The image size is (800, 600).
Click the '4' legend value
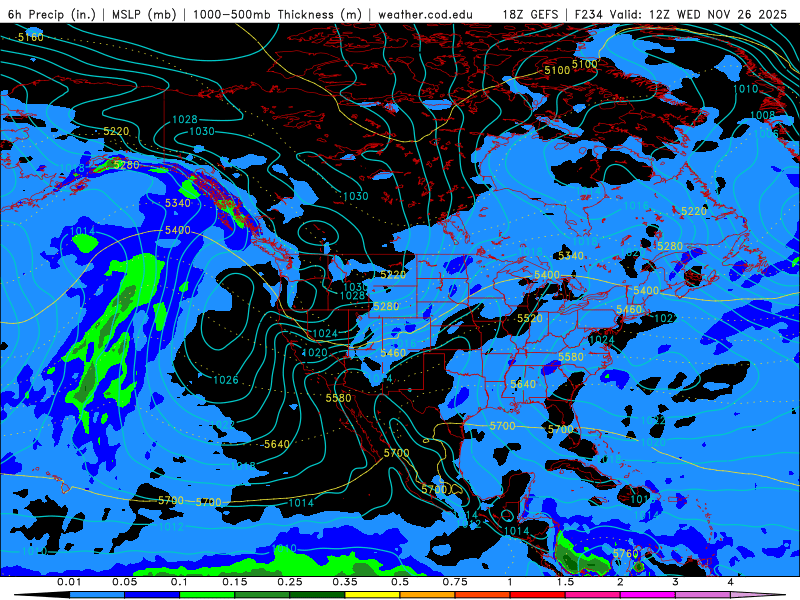coord(731,582)
